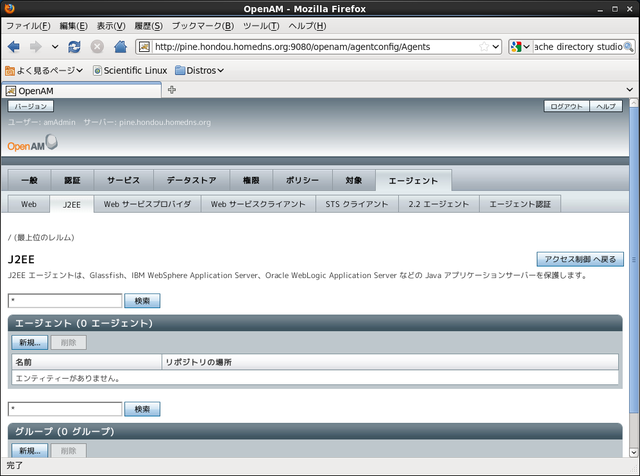Switch to the Web サービスプロバイダ tab
The width and height of the screenshot is (640, 476).
pos(147,204)
